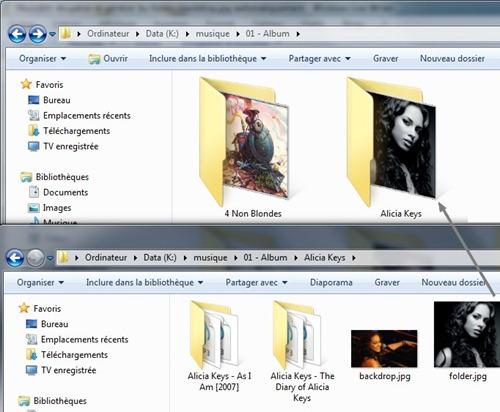Click Nouveau dossier in top window toolbar

[452, 59]
